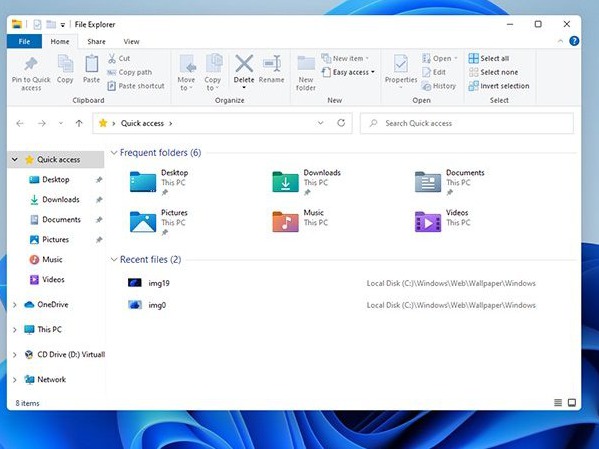599x449 pixels.
Task: Click Copy path in ribbon
Action: coord(130,72)
